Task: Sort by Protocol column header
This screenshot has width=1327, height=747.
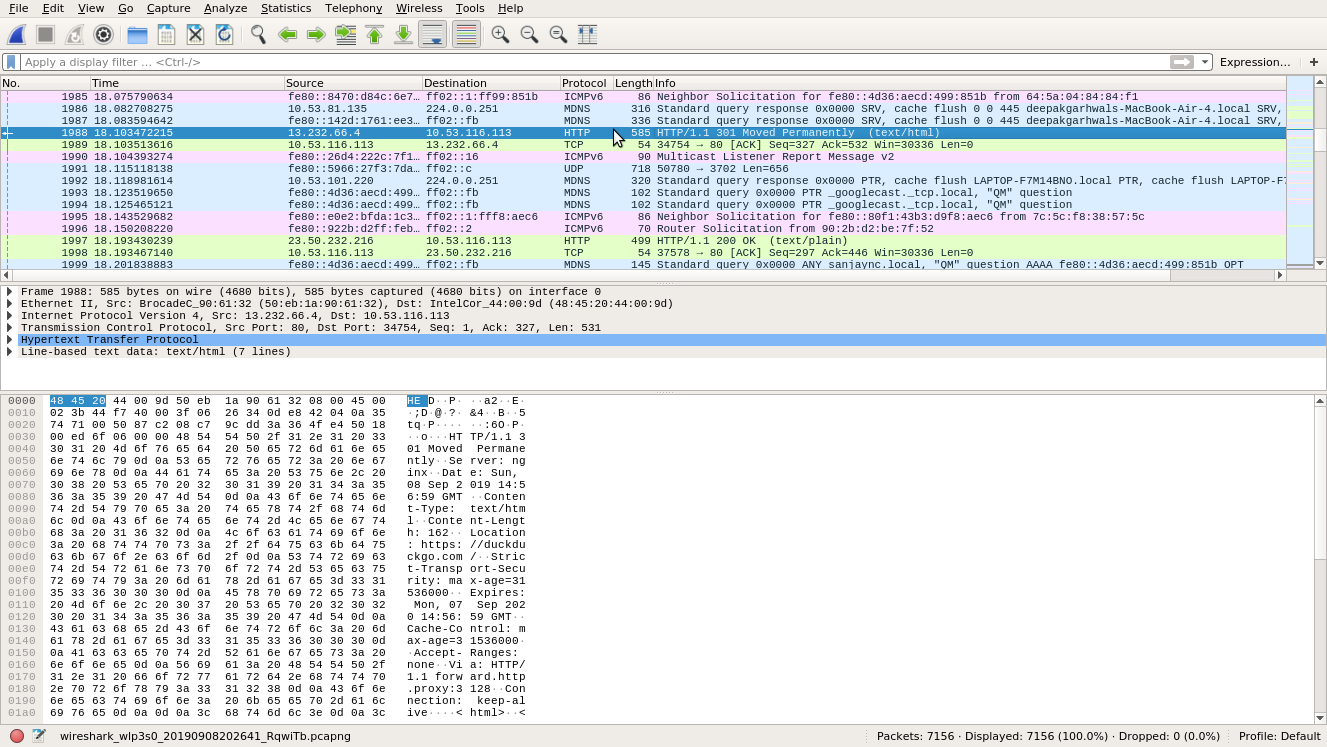Action: tap(586, 83)
